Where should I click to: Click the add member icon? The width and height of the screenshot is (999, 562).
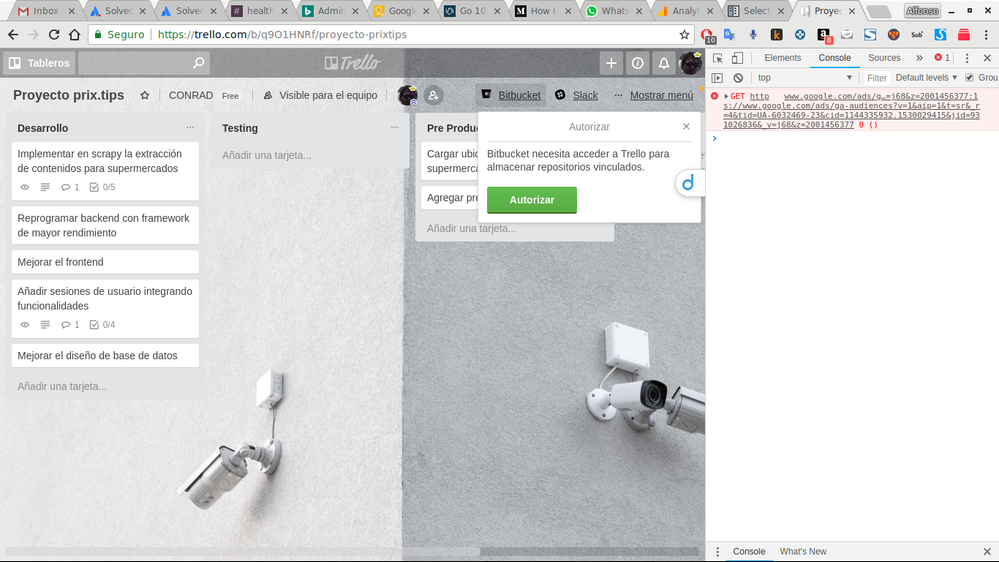coord(433,95)
